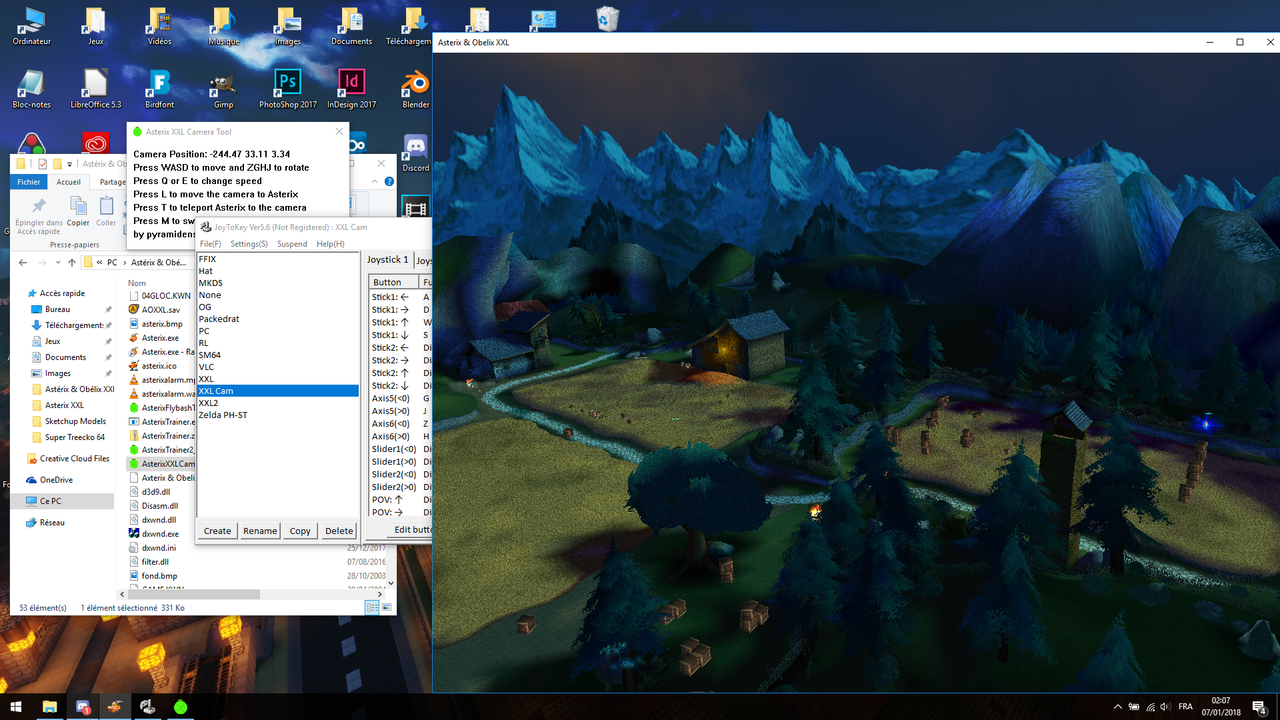Launch LibreOffice 5.3 shortcut
This screenshot has width=1280, height=720.
96,89
